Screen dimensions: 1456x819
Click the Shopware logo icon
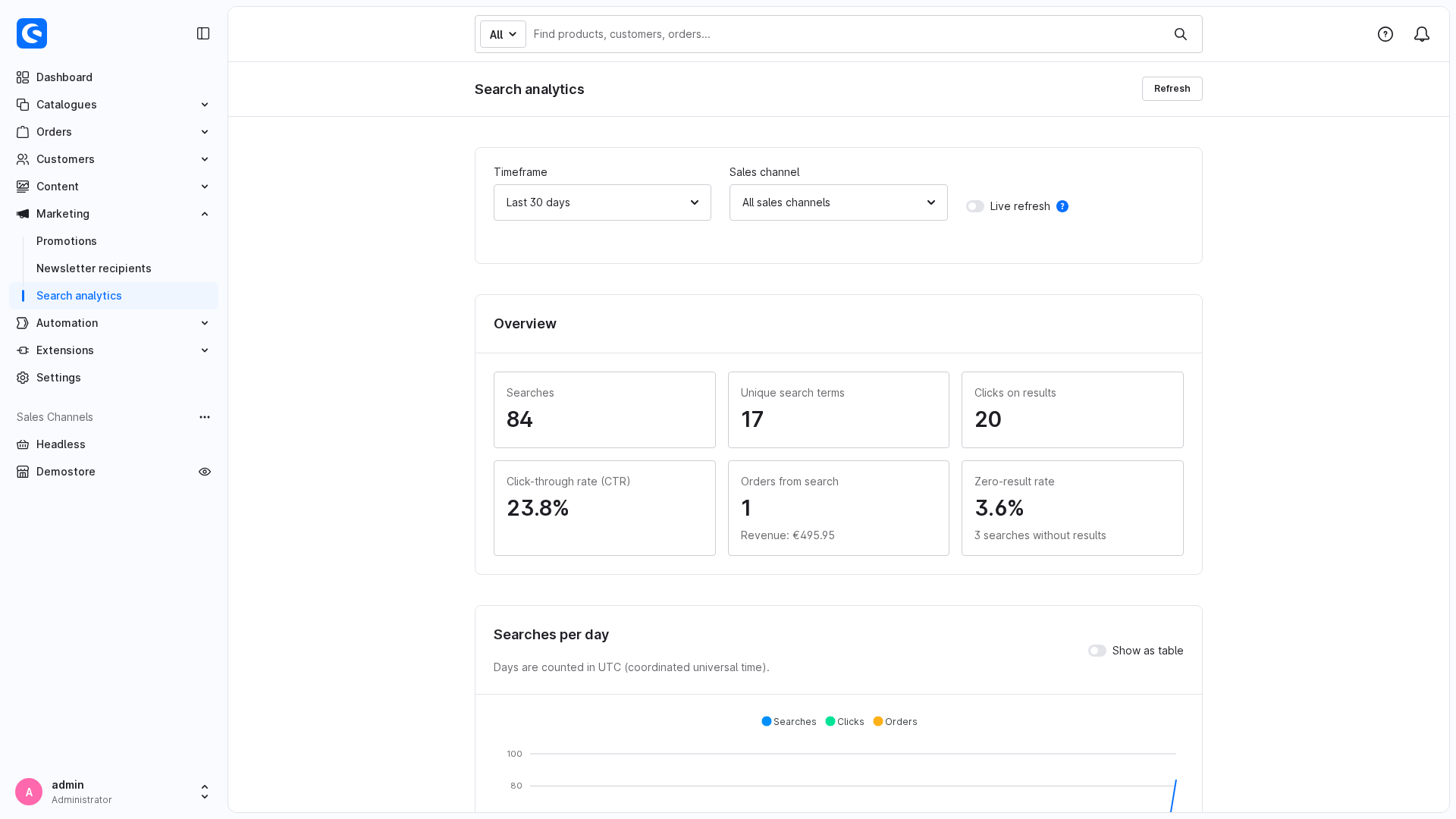tap(32, 33)
